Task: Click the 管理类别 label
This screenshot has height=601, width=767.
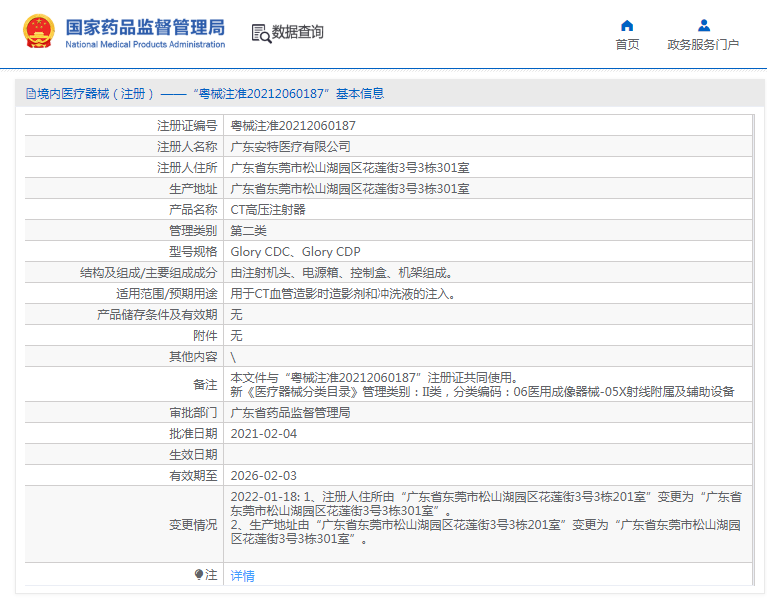Action: (x=193, y=231)
